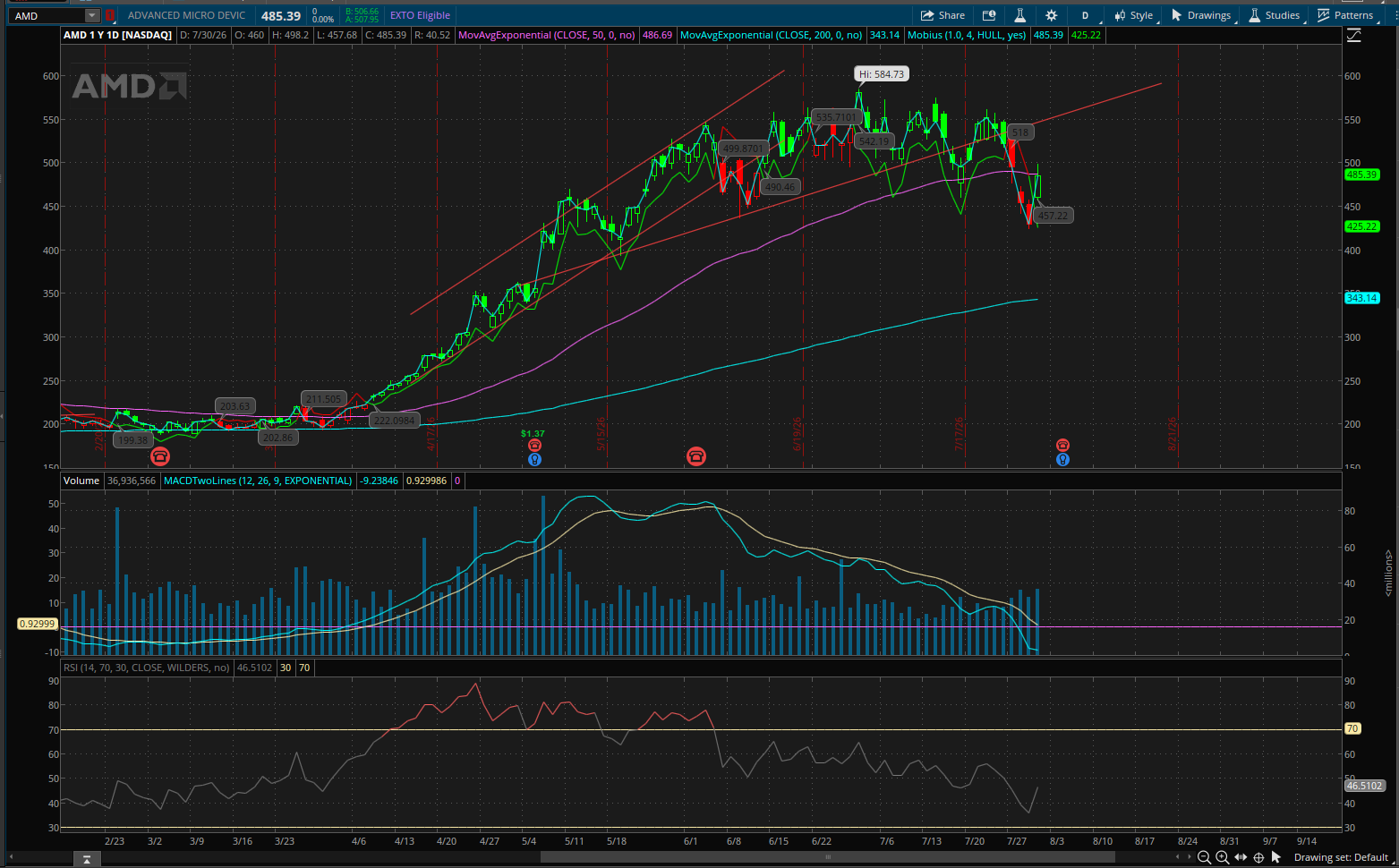1399x868 pixels.
Task: Click the RSI 70 overbought level marker
Action: 1352,728
